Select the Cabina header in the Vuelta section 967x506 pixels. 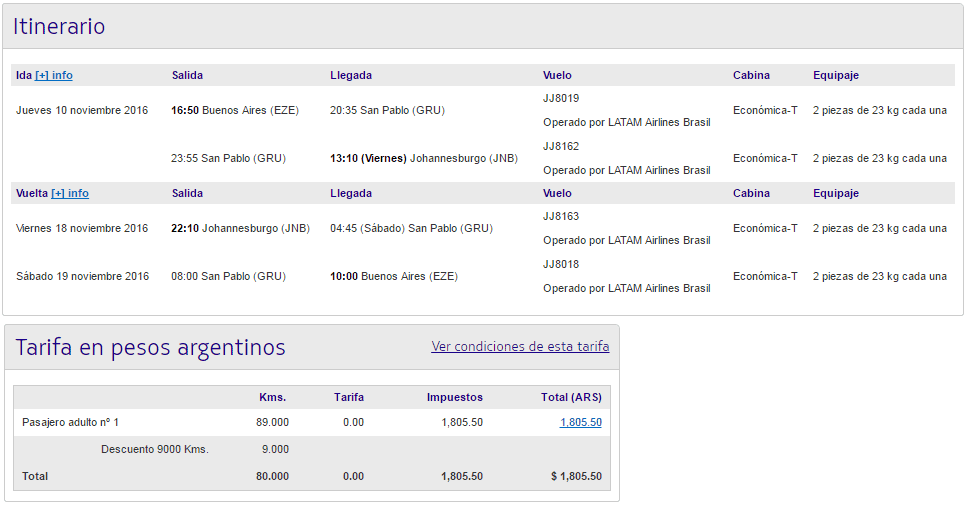(751, 193)
